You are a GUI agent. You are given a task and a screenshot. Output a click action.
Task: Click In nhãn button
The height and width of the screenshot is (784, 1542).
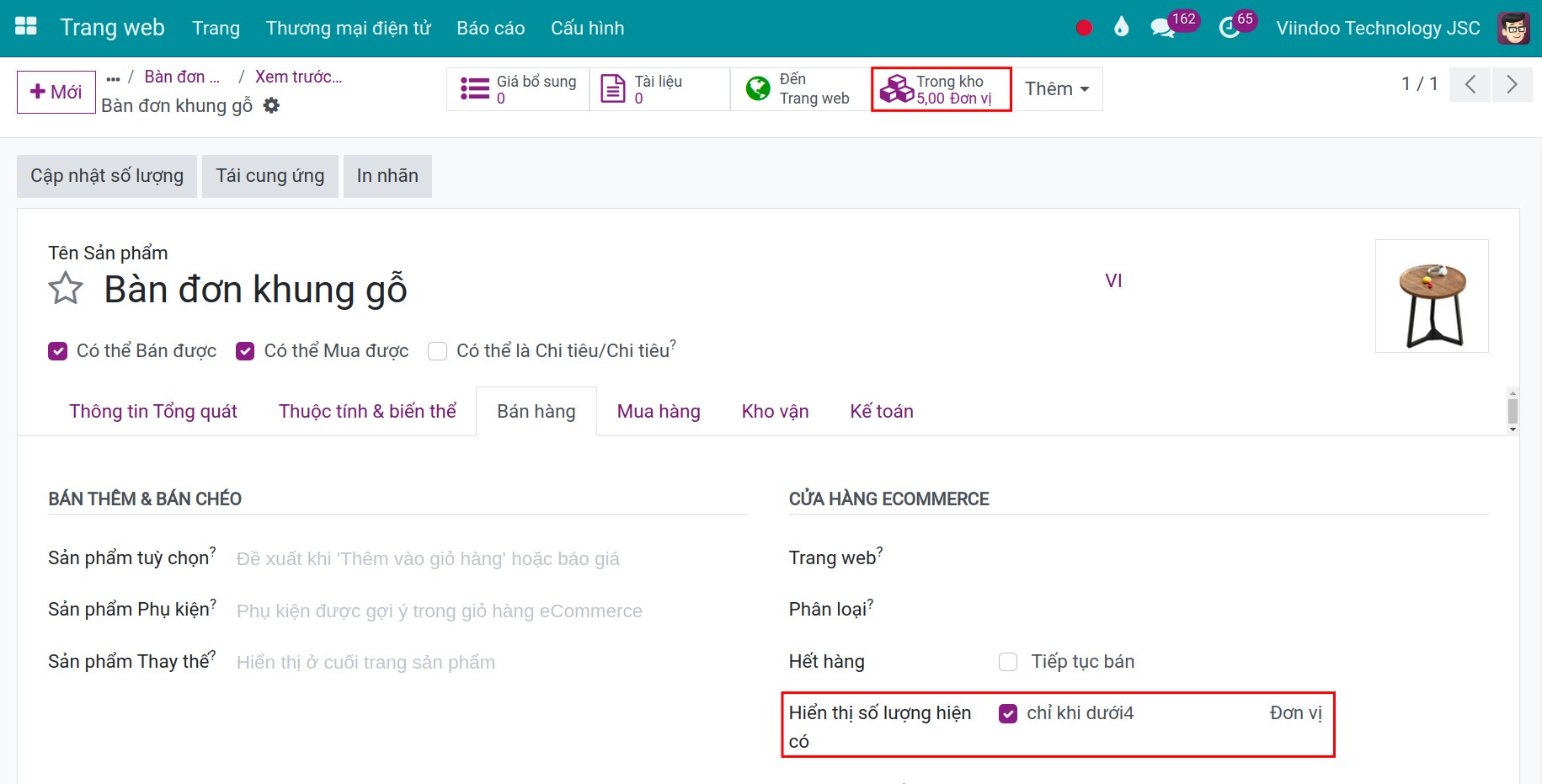pyautogui.click(x=387, y=176)
